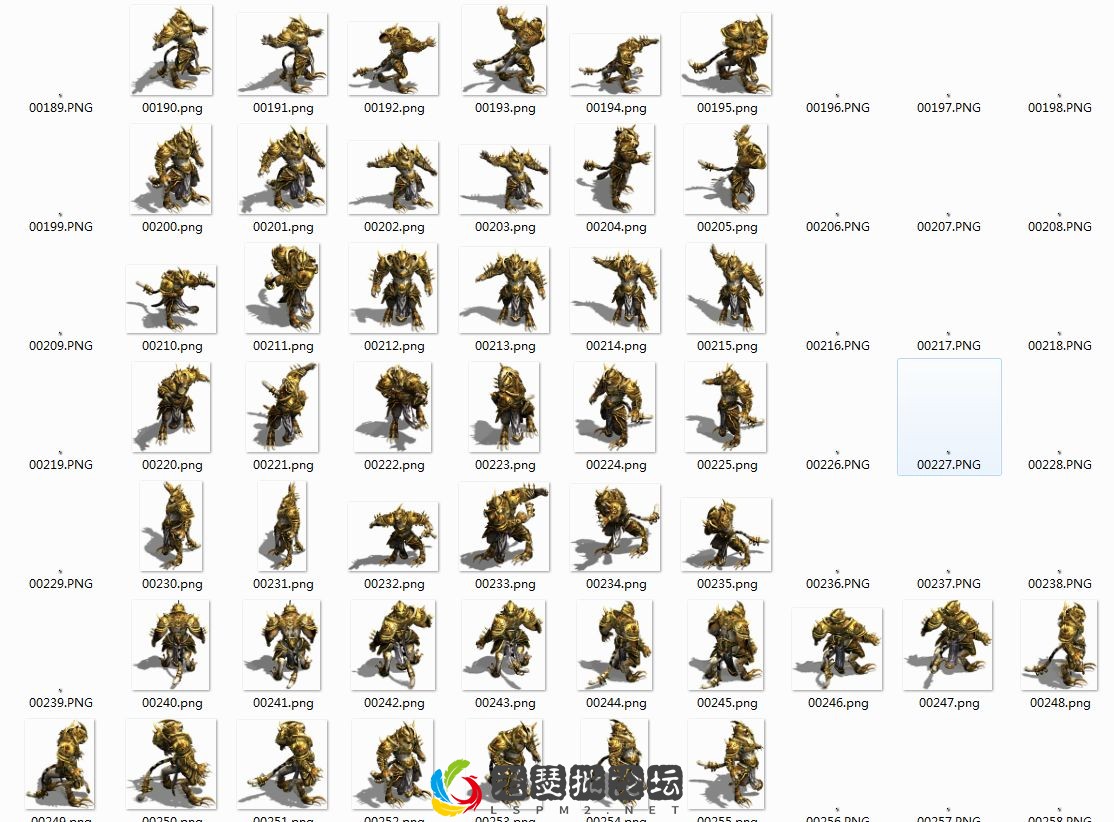Select the 00200.png thumbnail
This screenshot has height=822, width=1114.
(x=171, y=169)
